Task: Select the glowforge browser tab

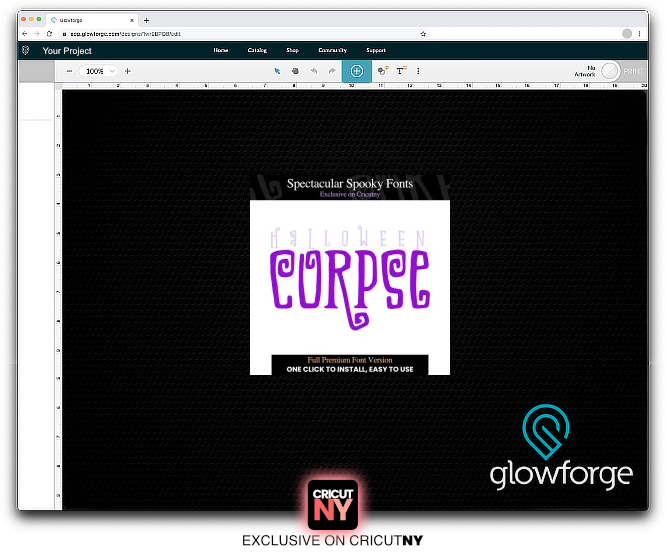Action: [x=91, y=20]
